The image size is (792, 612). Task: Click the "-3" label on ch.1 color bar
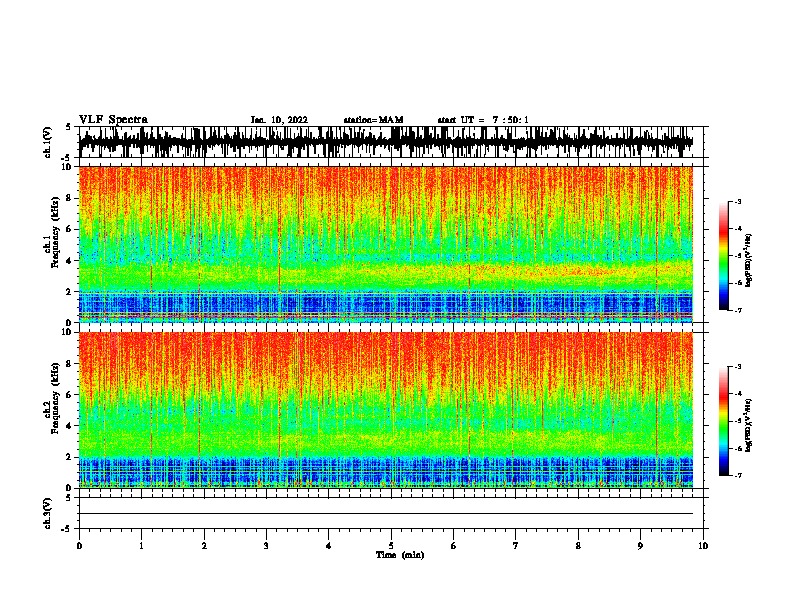click(x=738, y=202)
